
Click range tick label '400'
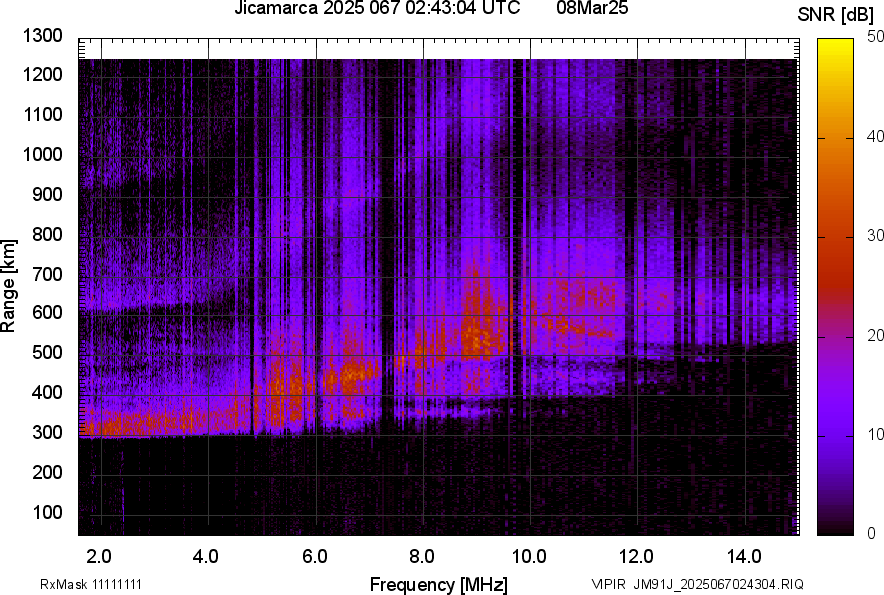[x=47, y=393]
